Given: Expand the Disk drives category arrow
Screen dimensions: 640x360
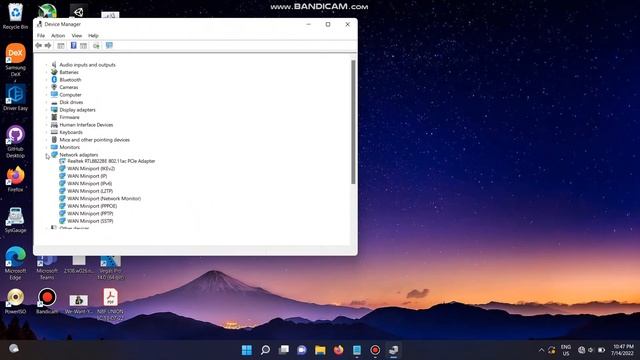Looking at the screenshot, I should [47, 102].
